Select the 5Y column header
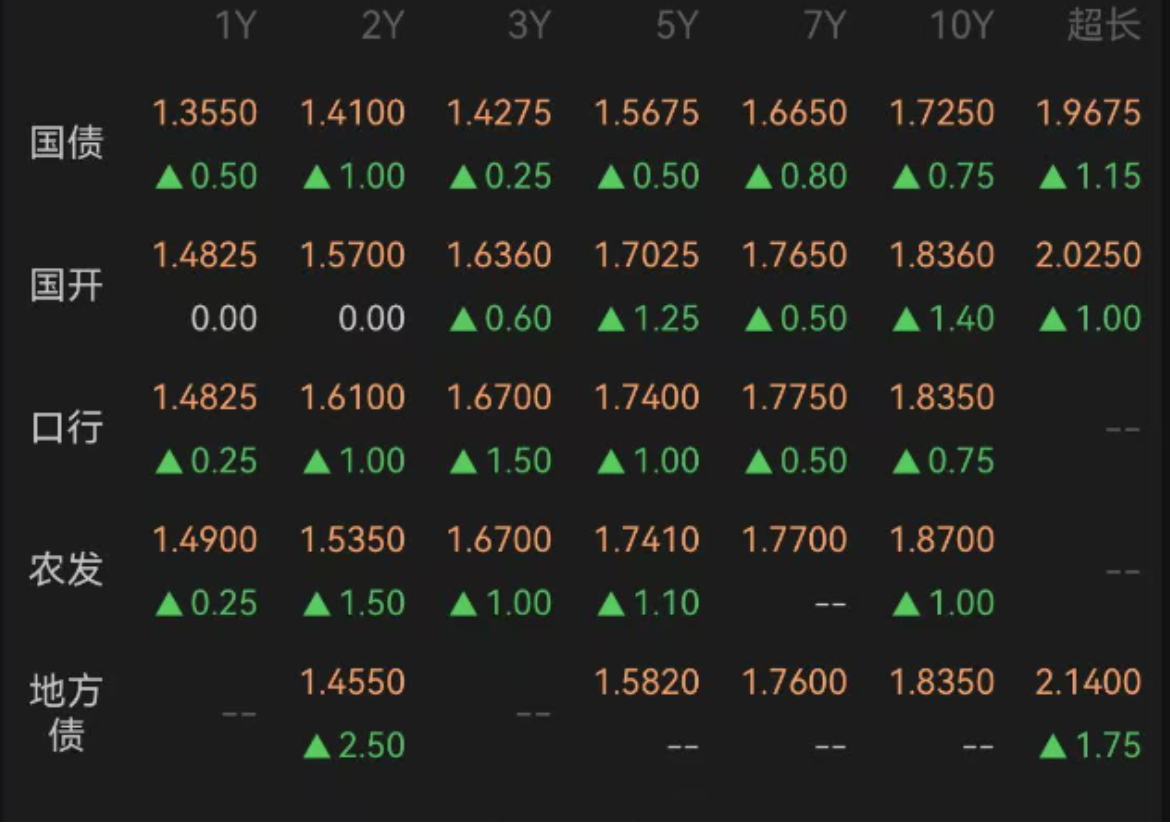Image resolution: width=1170 pixels, height=826 pixels. (x=676, y=27)
